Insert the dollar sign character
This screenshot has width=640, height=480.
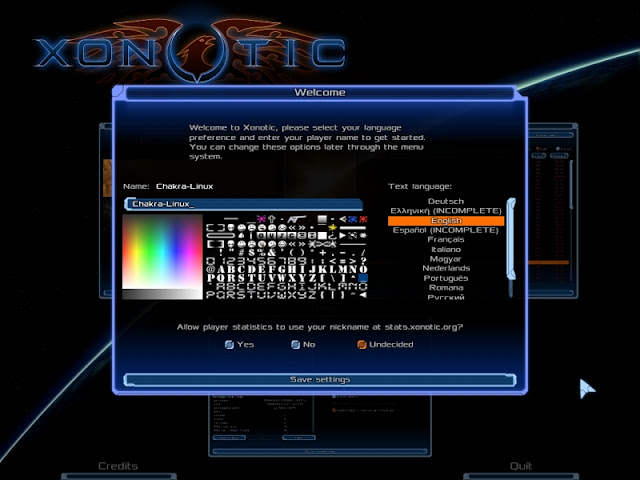click(x=251, y=253)
